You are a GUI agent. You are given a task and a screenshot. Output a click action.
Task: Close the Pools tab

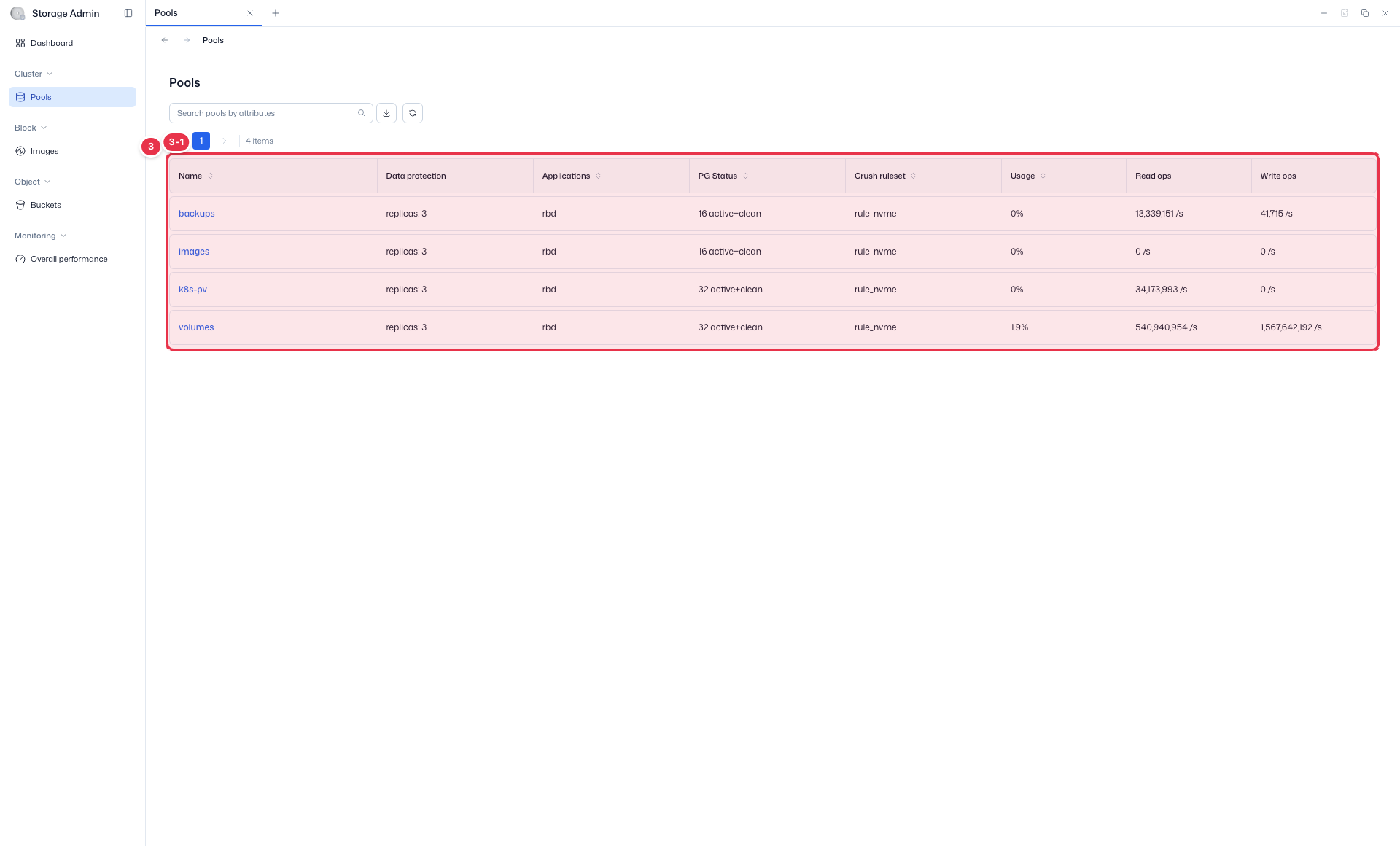[250, 13]
